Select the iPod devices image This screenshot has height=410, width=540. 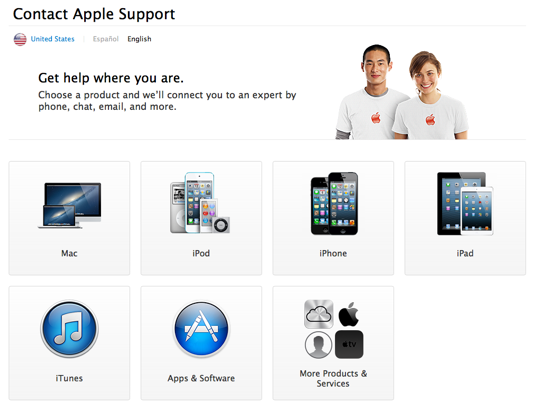pos(200,203)
